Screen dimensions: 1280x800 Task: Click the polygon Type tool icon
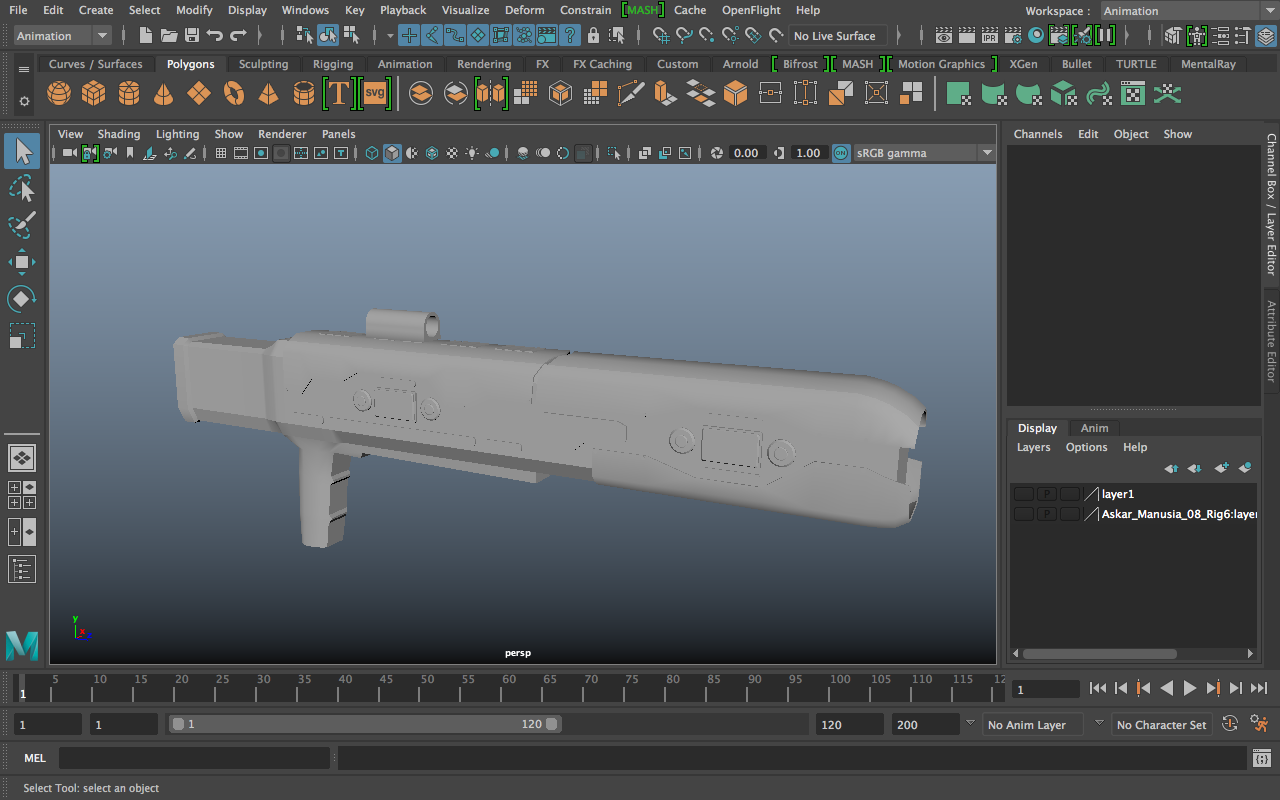coord(338,94)
